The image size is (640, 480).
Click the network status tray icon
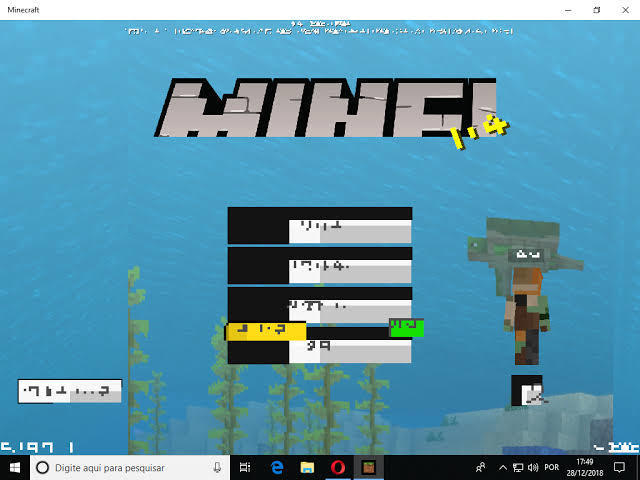(x=518, y=468)
